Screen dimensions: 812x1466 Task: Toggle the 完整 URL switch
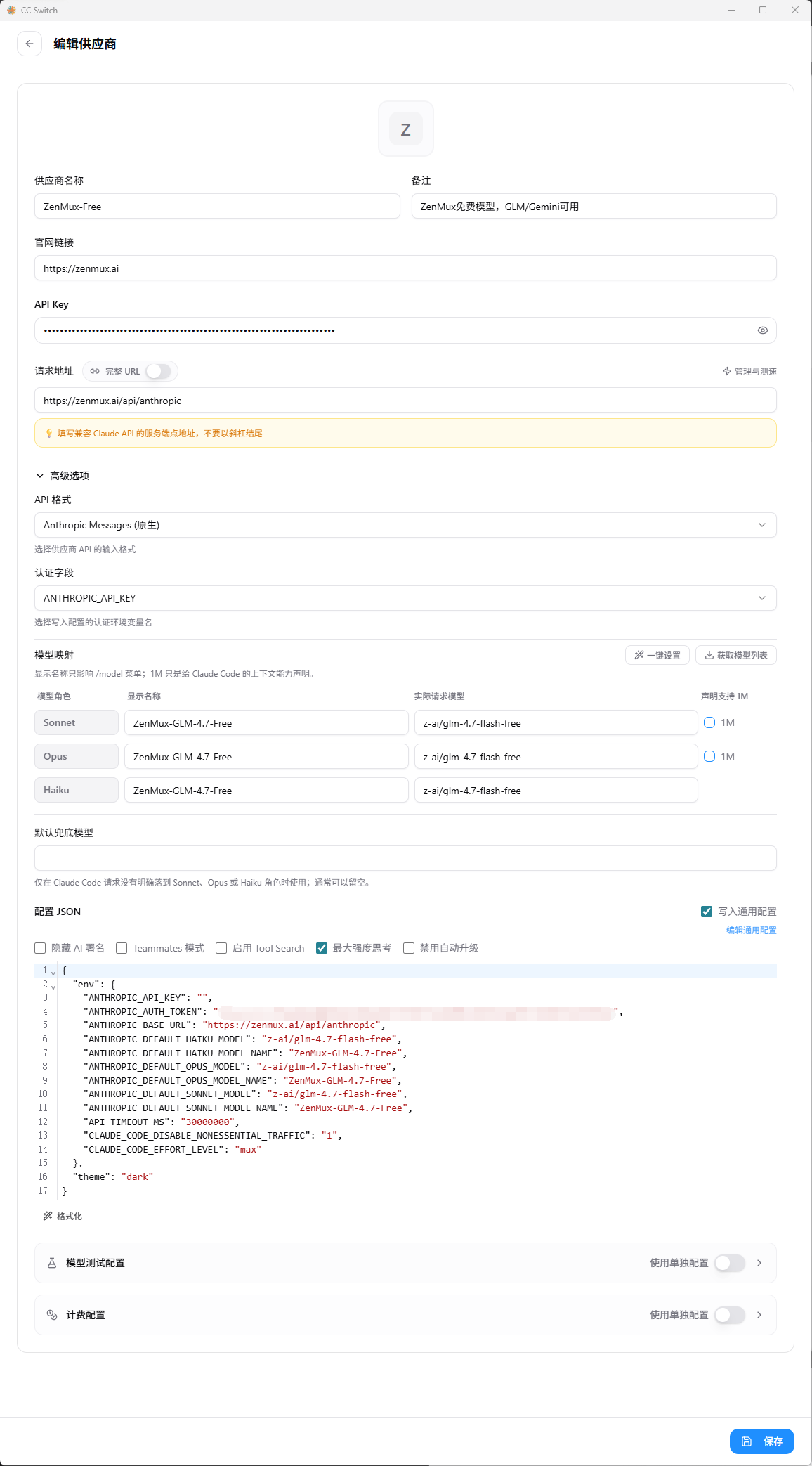(158, 371)
